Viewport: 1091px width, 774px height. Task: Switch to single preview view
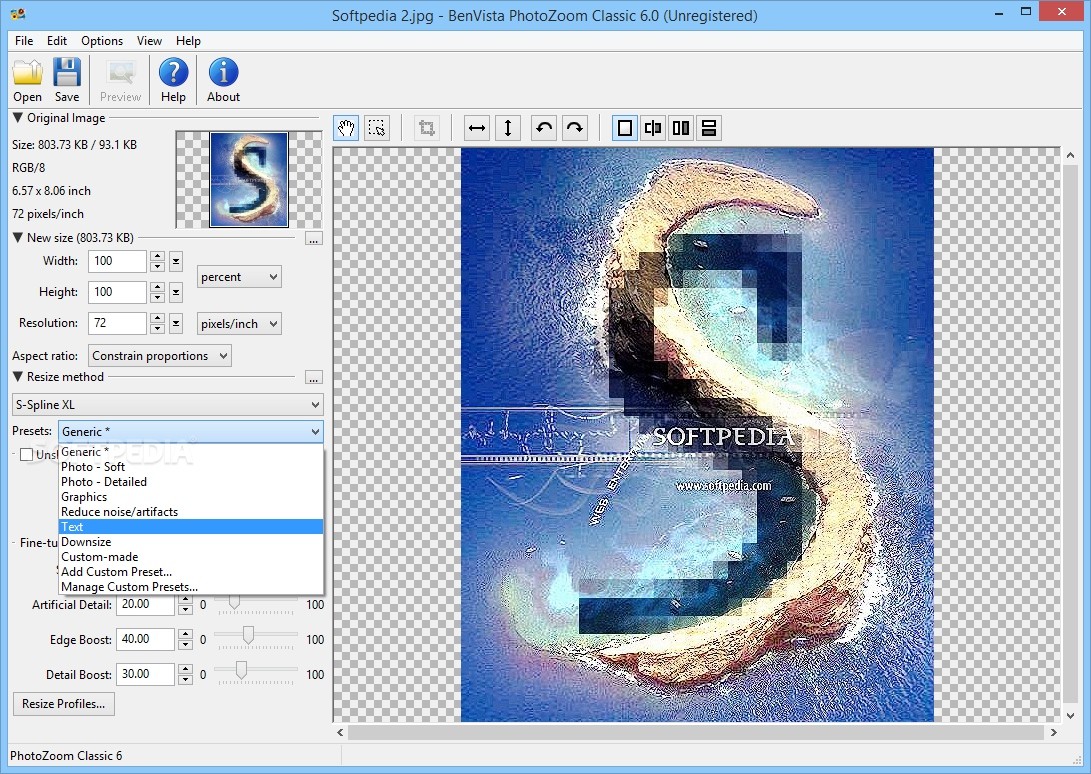point(625,128)
